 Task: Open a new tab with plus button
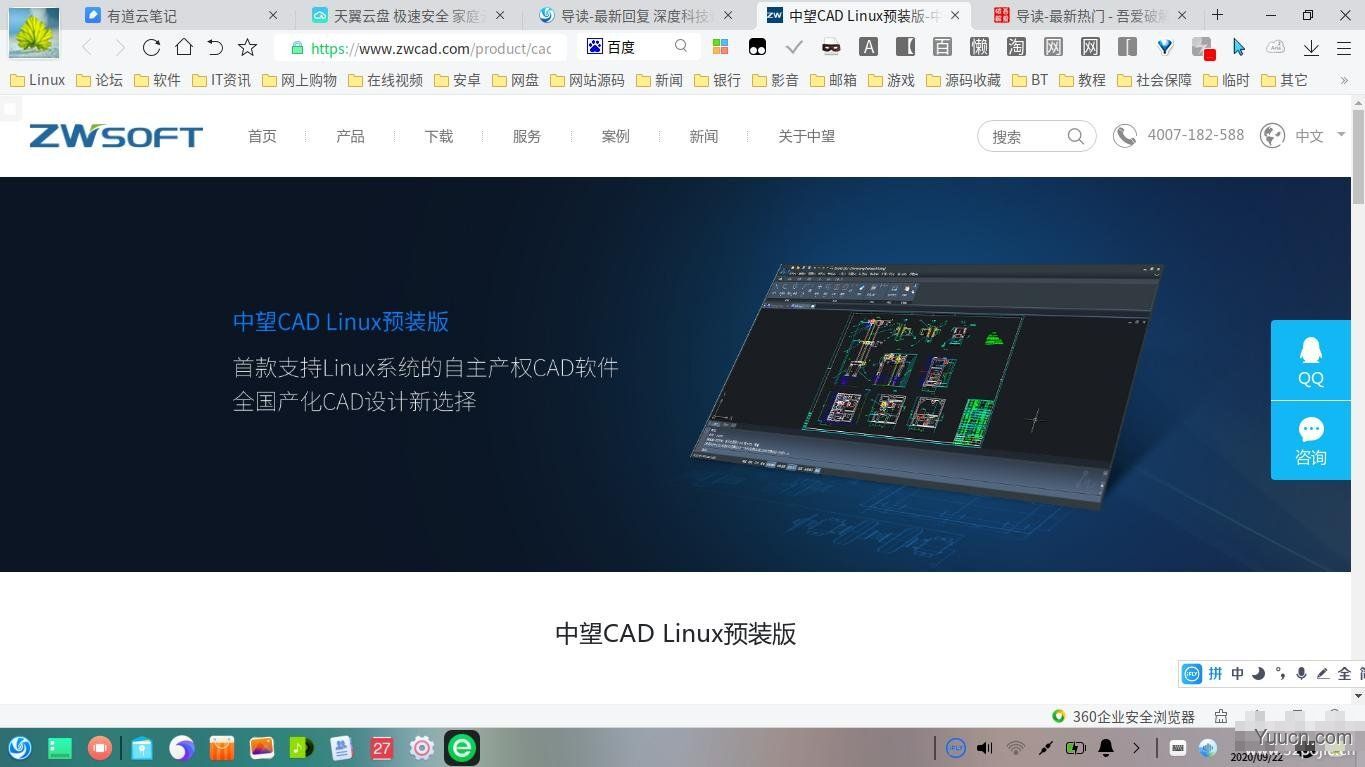(1217, 14)
